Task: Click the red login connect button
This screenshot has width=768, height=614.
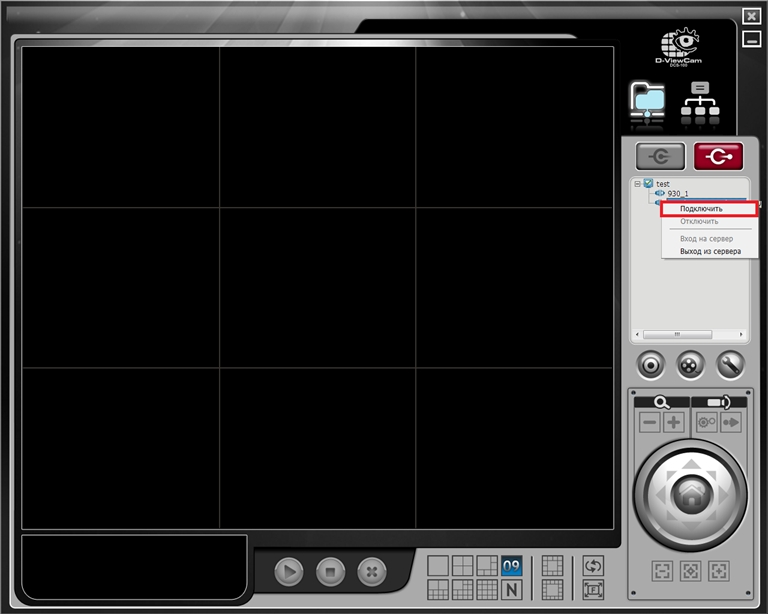Action: 718,156
